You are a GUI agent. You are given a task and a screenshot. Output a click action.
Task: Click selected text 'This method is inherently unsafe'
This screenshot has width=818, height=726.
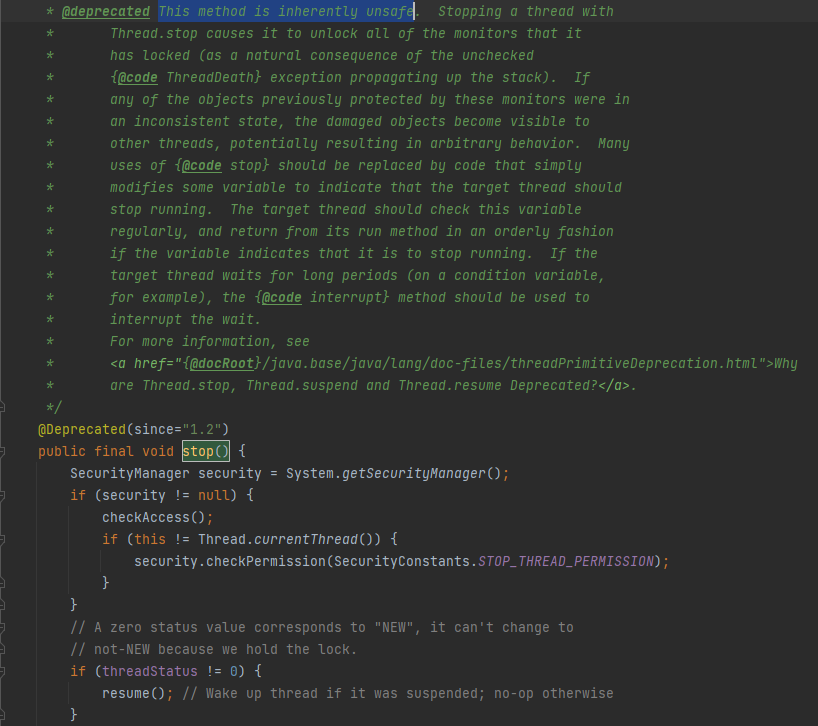[x=286, y=11]
